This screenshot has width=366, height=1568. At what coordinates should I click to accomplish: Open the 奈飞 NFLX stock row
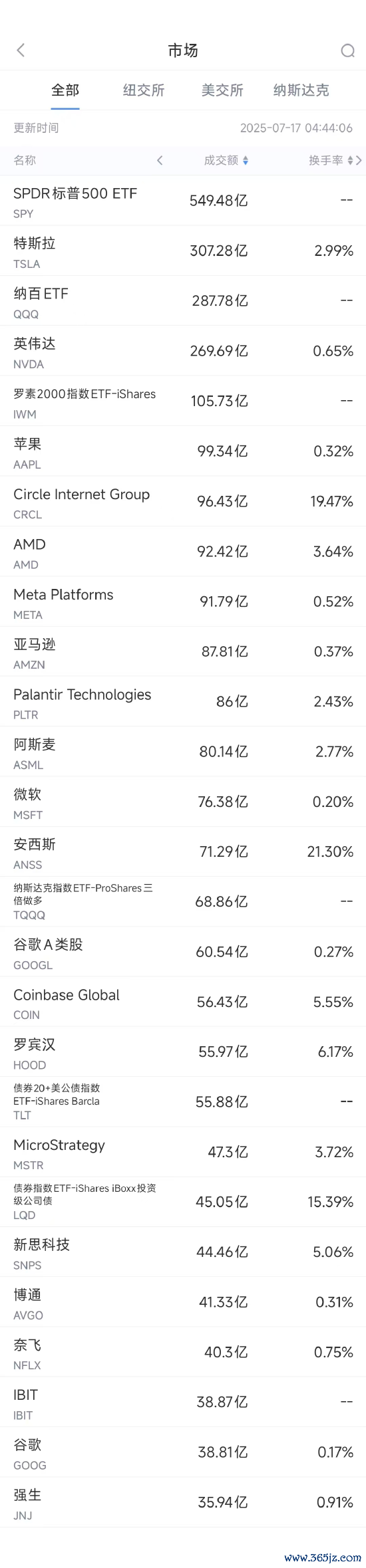pos(183,1352)
